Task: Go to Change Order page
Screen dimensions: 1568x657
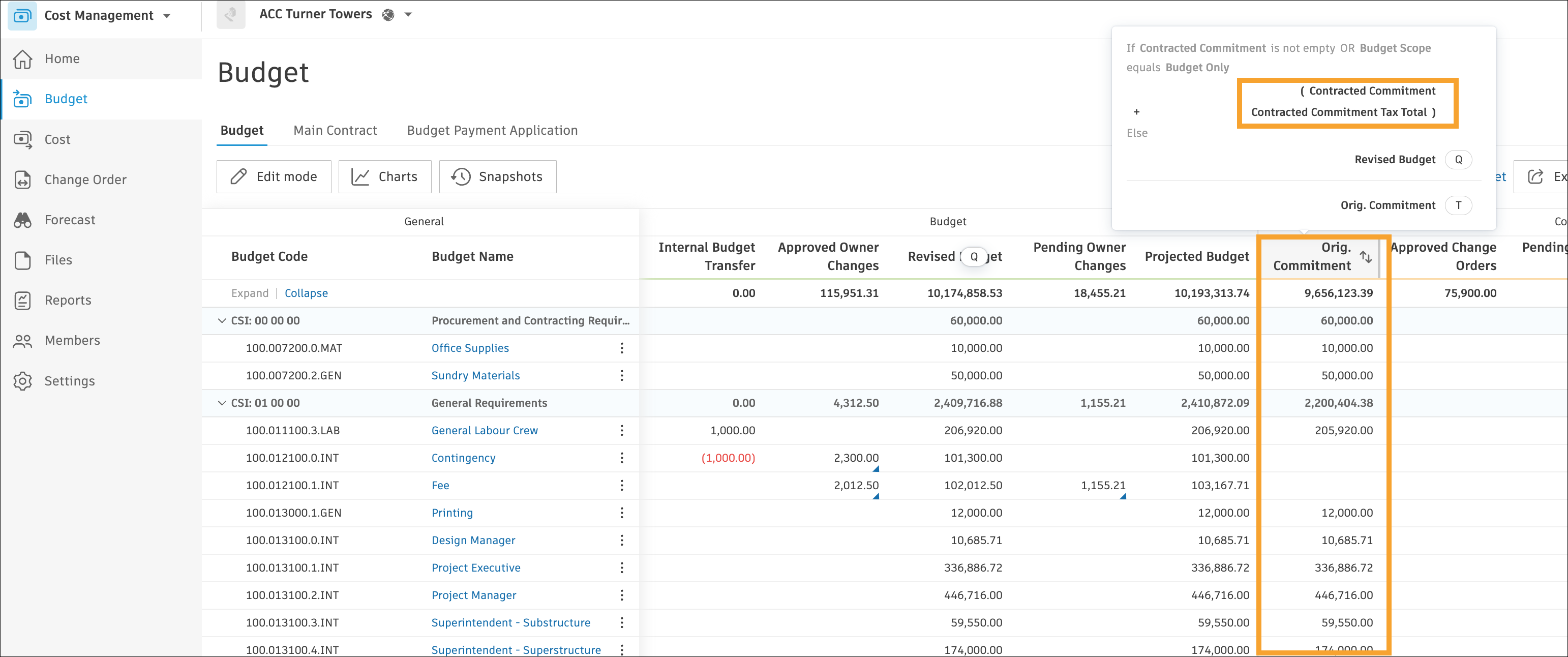Action: (x=84, y=180)
